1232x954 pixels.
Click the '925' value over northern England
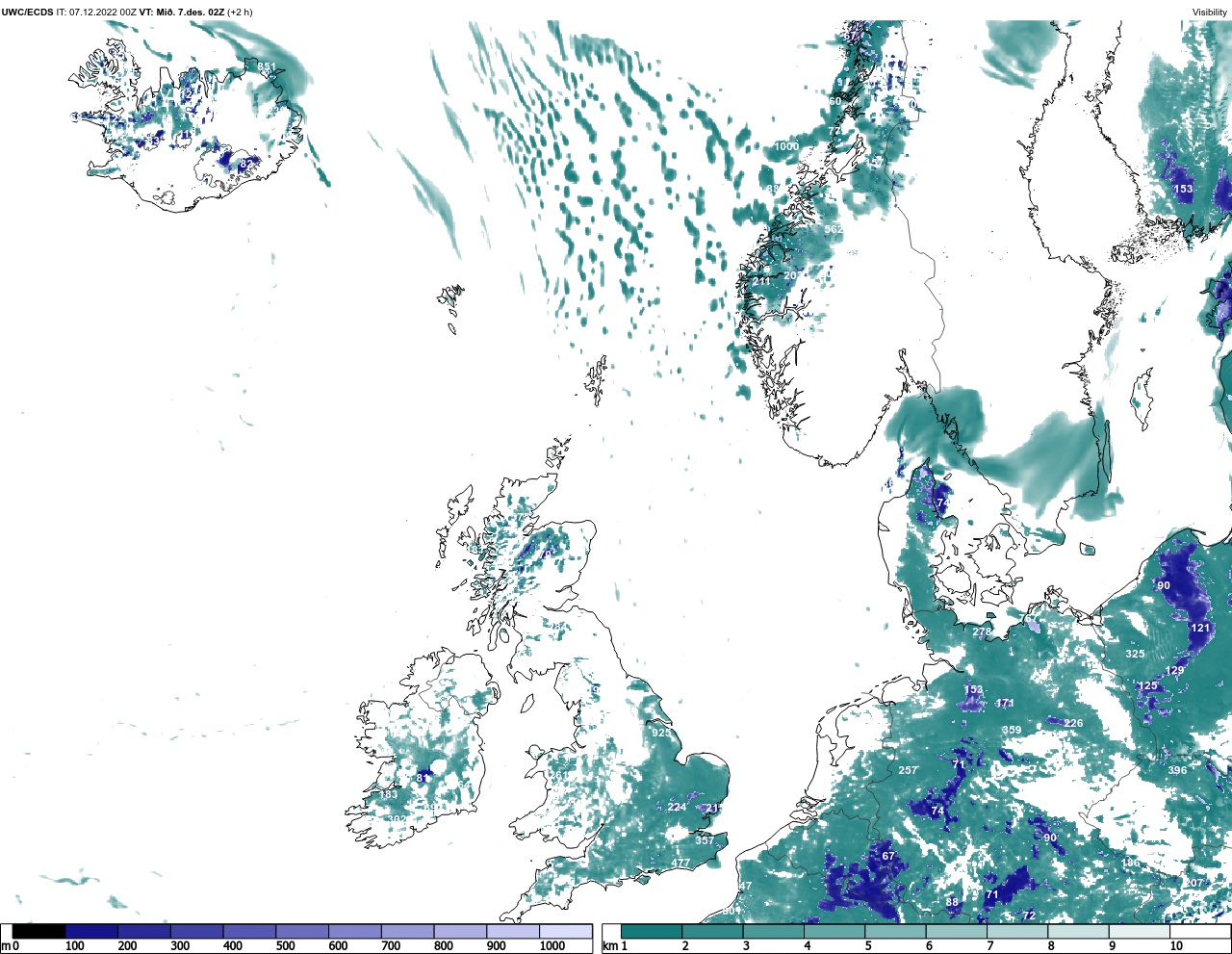click(661, 734)
